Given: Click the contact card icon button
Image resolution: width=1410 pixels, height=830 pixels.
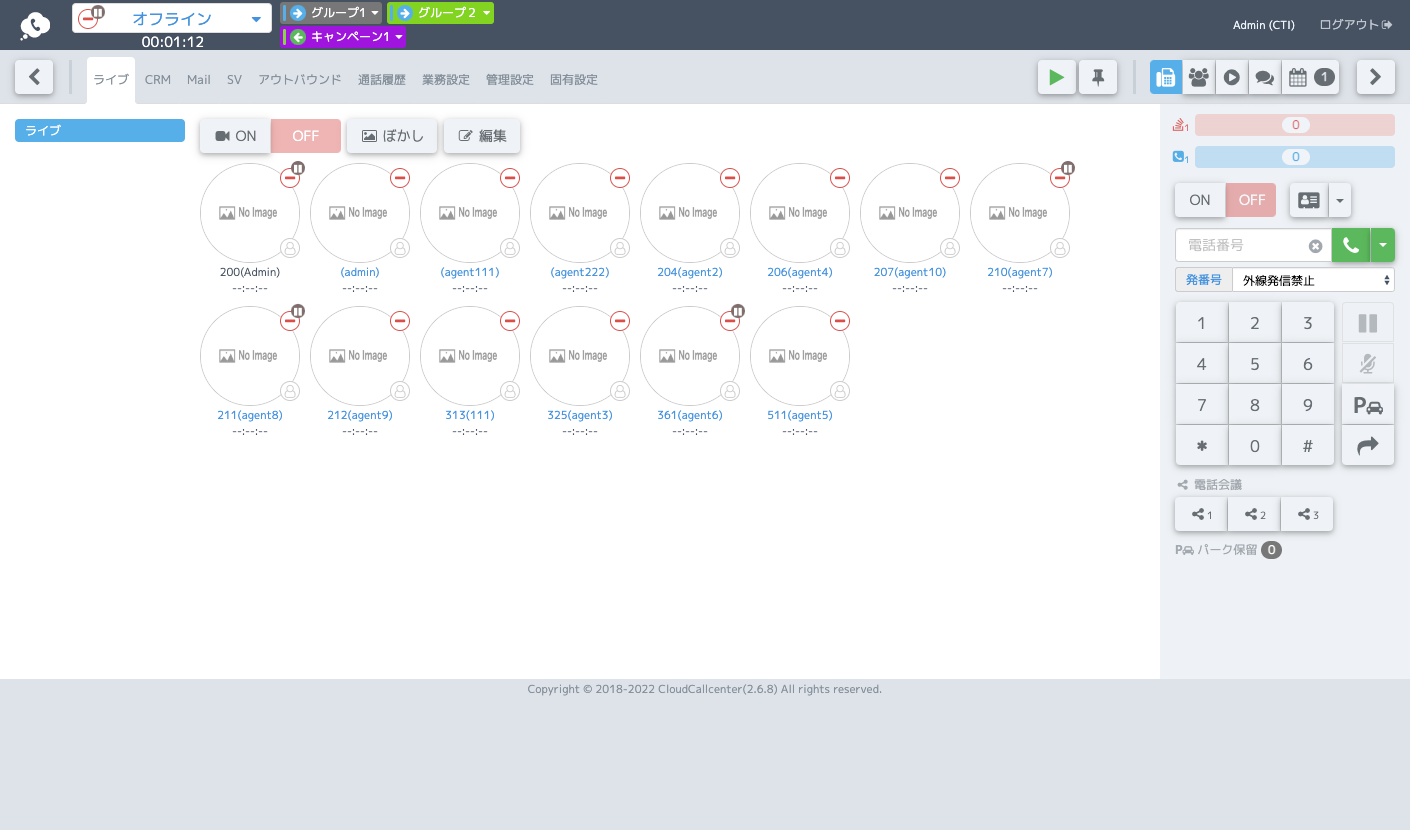Looking at the screenshot, I should pyautogui.click(x=1308, y=200).
